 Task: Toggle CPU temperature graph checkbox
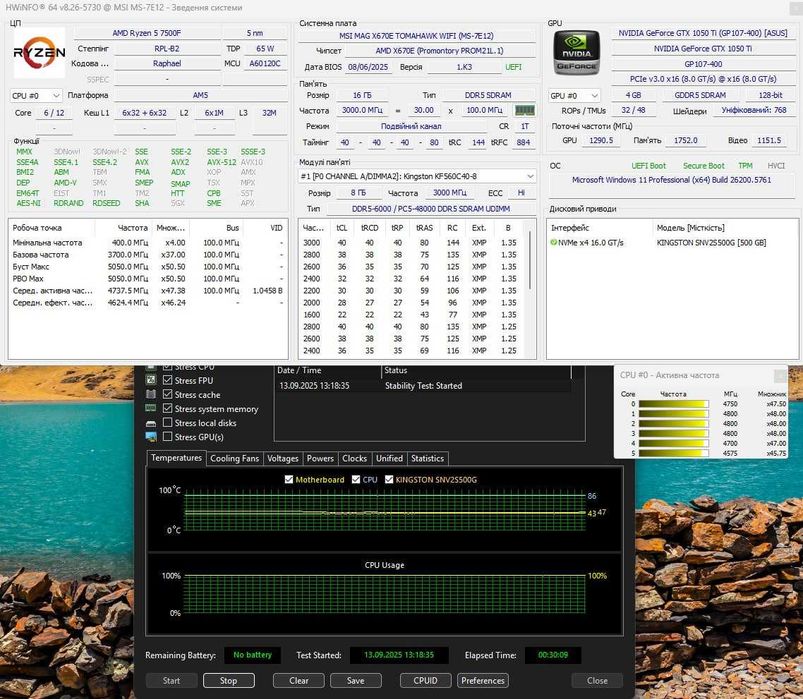click(x=356, y=479)
